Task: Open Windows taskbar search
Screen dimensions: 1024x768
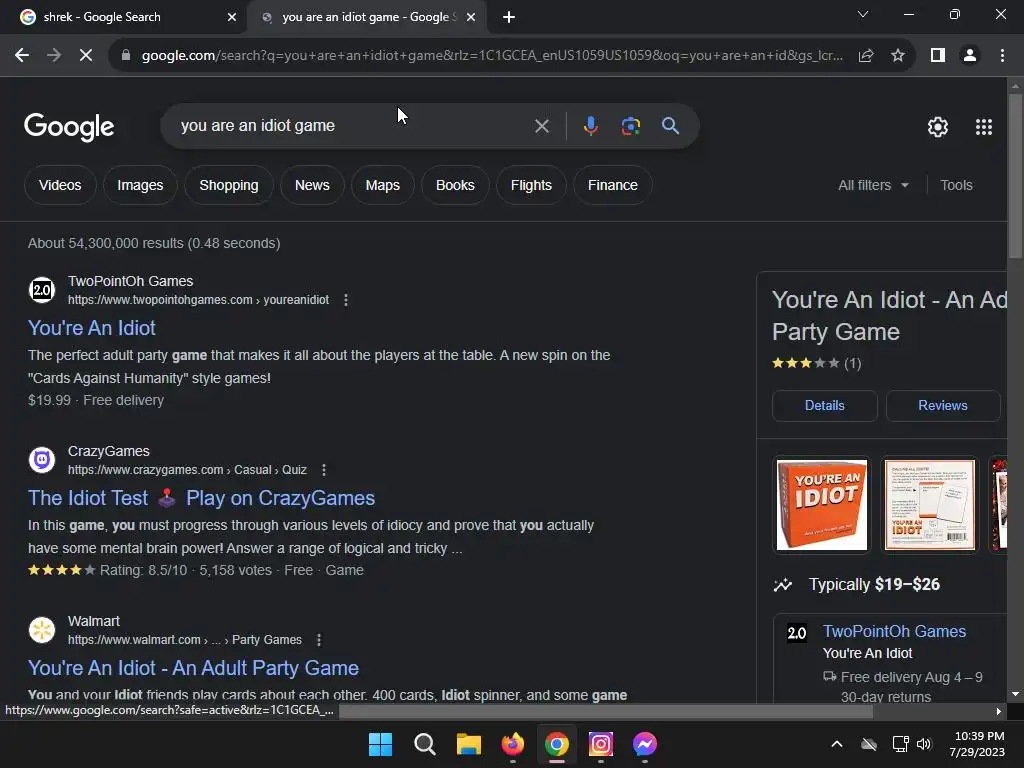Action: click(424, 744)
